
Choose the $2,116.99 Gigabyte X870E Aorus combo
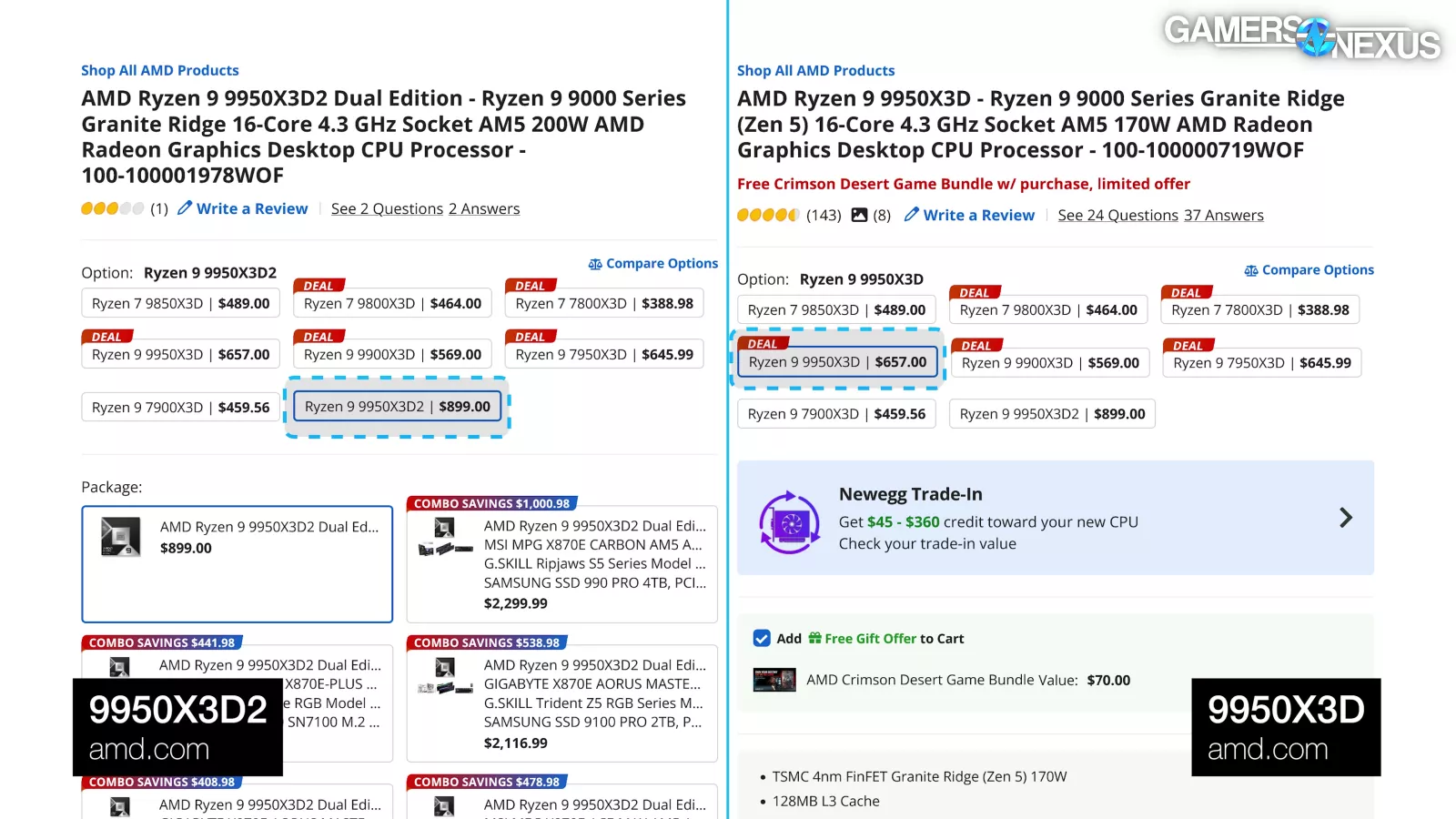coord(561,703)
